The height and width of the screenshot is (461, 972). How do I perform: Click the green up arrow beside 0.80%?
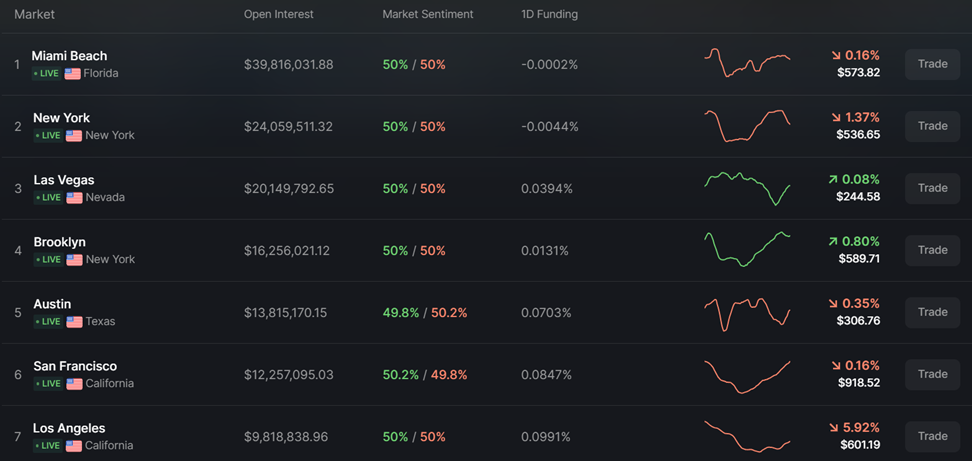click(x=832, y=242)
